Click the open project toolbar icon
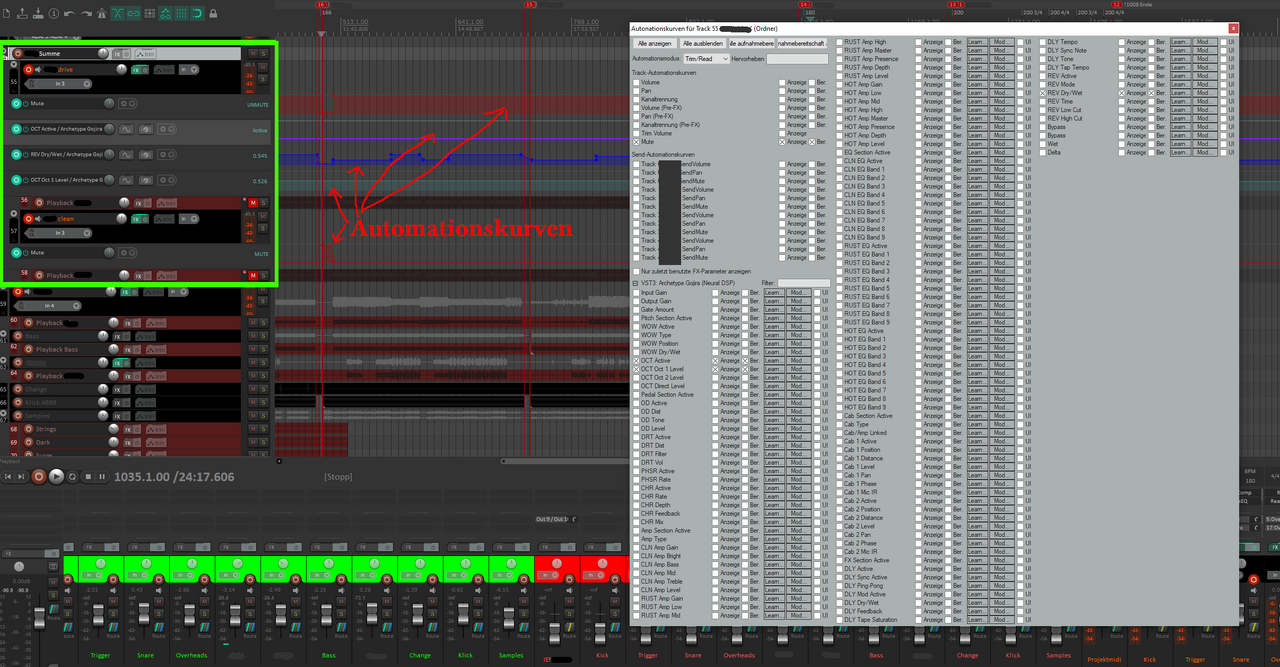Image resolution: width=1280 pixels, height=667 pixels. click(x=22, y=14)
